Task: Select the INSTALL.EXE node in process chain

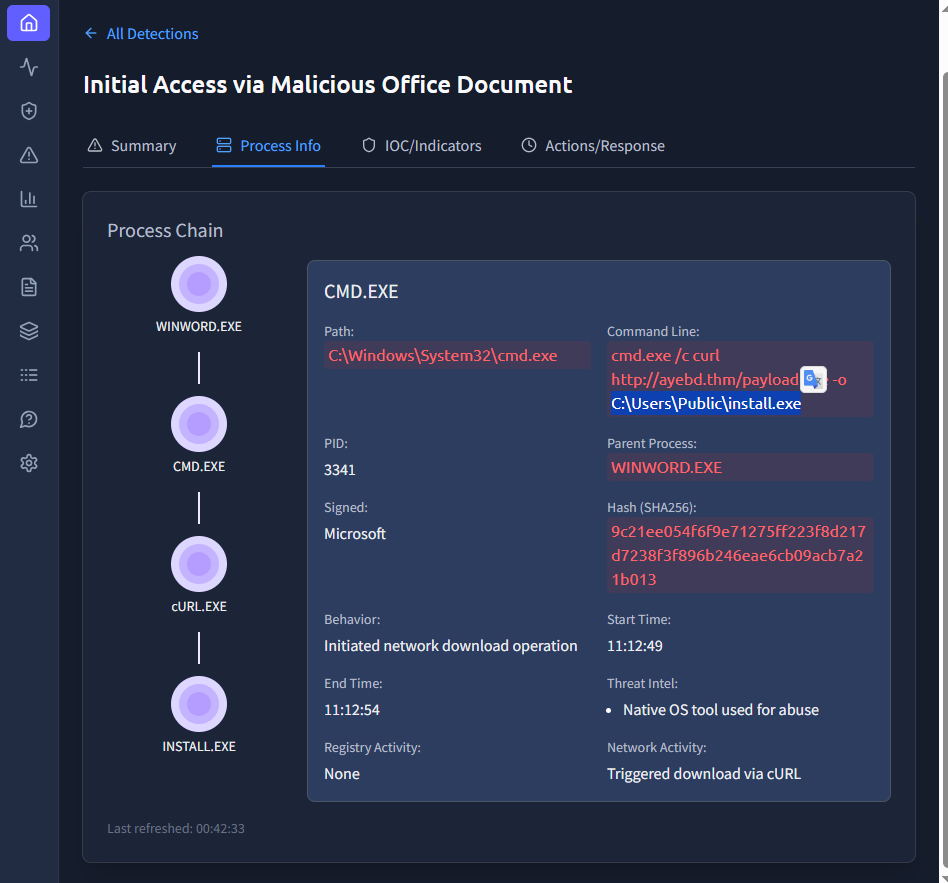Action: [x=199, y=704]
